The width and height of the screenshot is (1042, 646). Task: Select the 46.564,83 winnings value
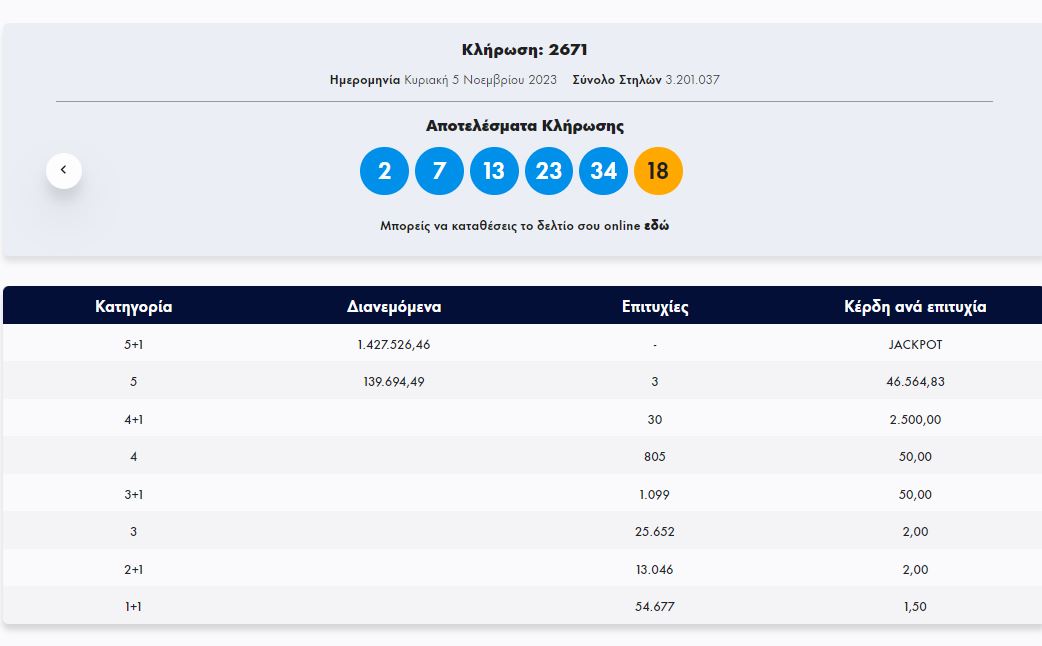pos(915,382)
